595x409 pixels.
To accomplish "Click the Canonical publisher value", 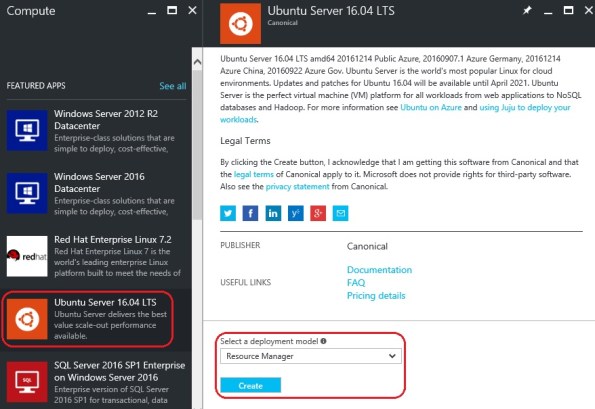I will (367, 246).
